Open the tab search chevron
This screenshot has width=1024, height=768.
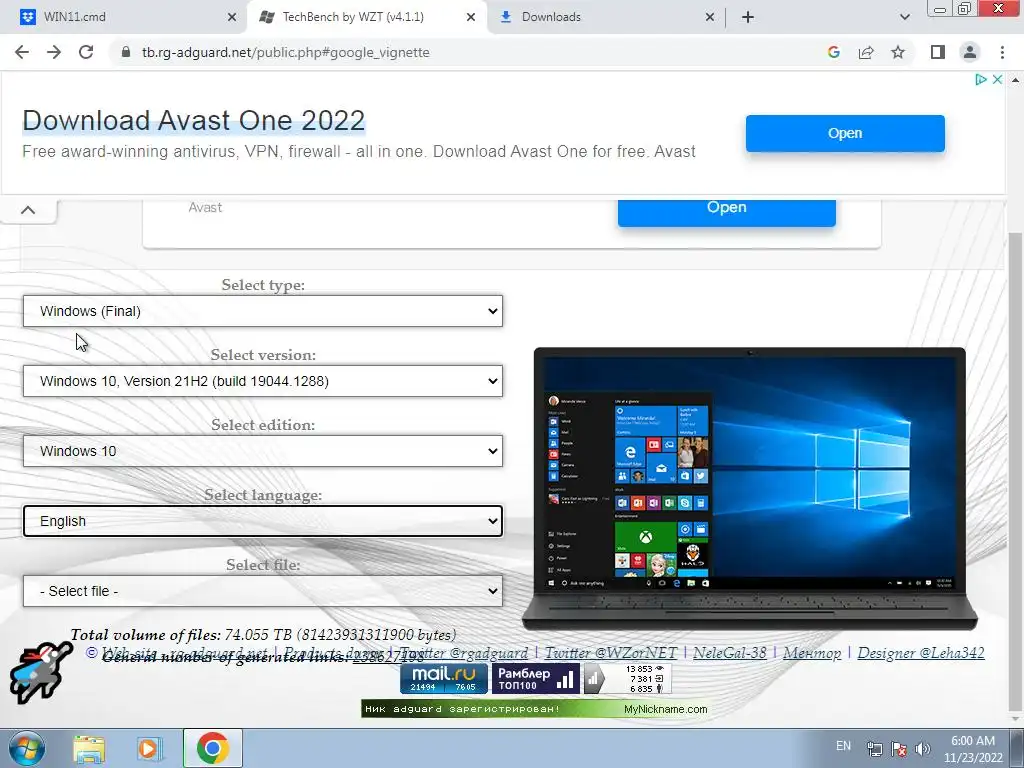click(904, 17)
